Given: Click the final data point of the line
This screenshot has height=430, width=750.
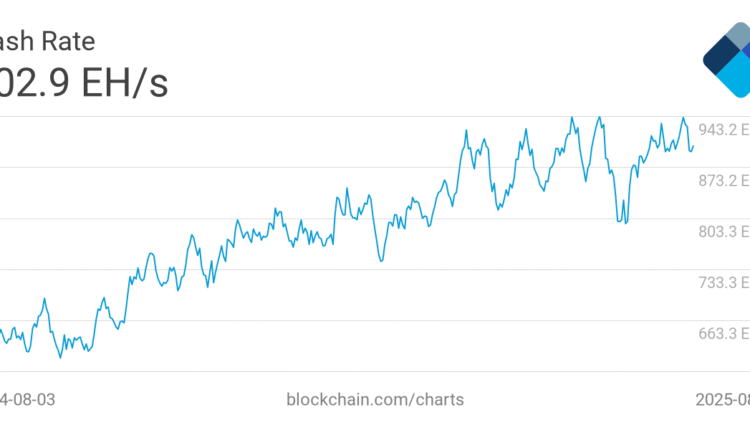Looking at the screenshot, I should (x=693, y=146).
